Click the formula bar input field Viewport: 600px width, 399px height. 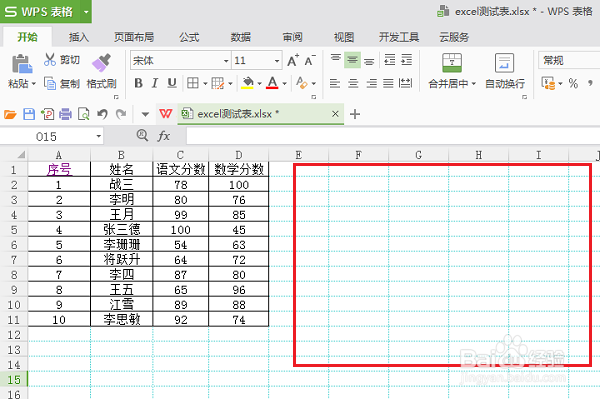pos(393,136)
